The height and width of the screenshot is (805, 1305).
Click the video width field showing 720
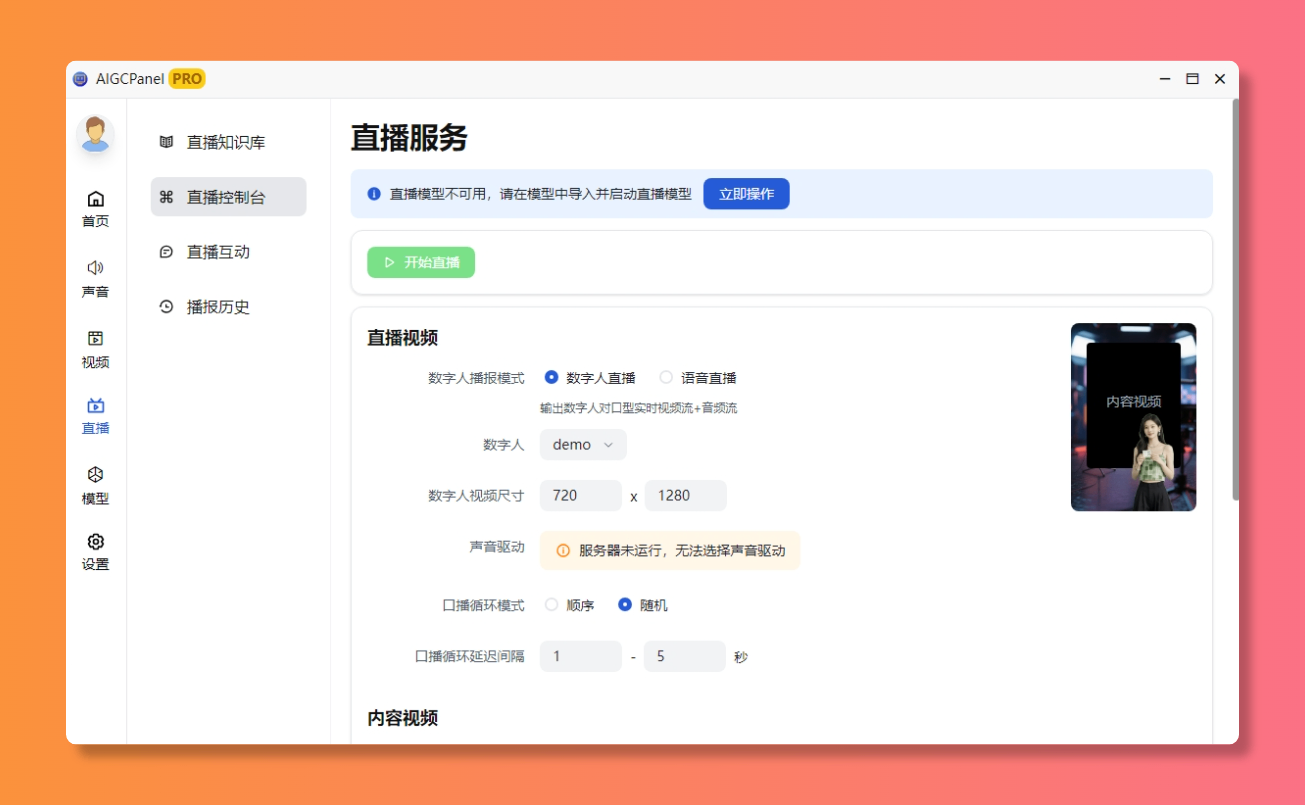(x=580, y=495)
